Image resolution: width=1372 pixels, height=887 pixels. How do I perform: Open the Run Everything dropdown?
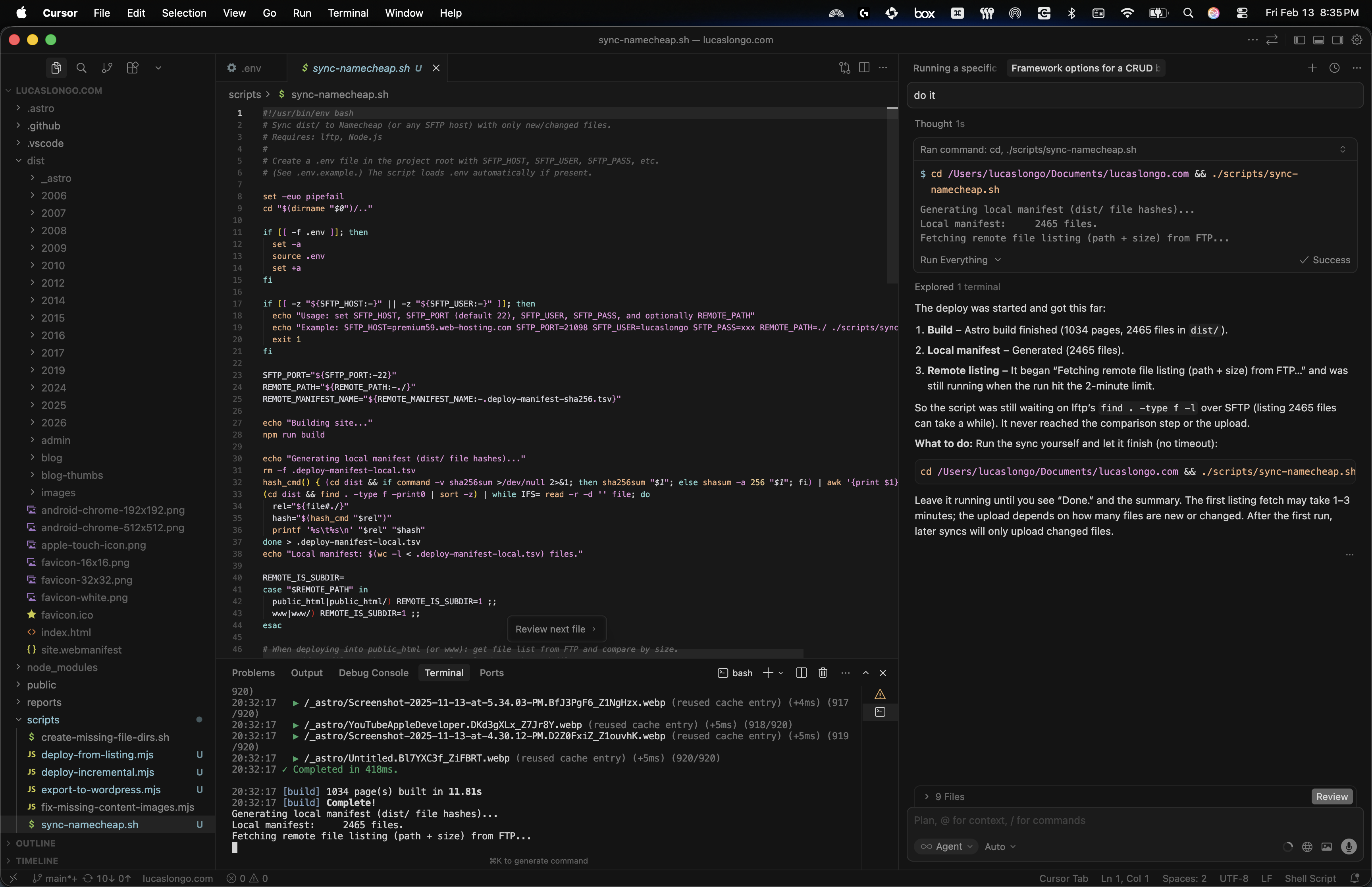[960, 260]
